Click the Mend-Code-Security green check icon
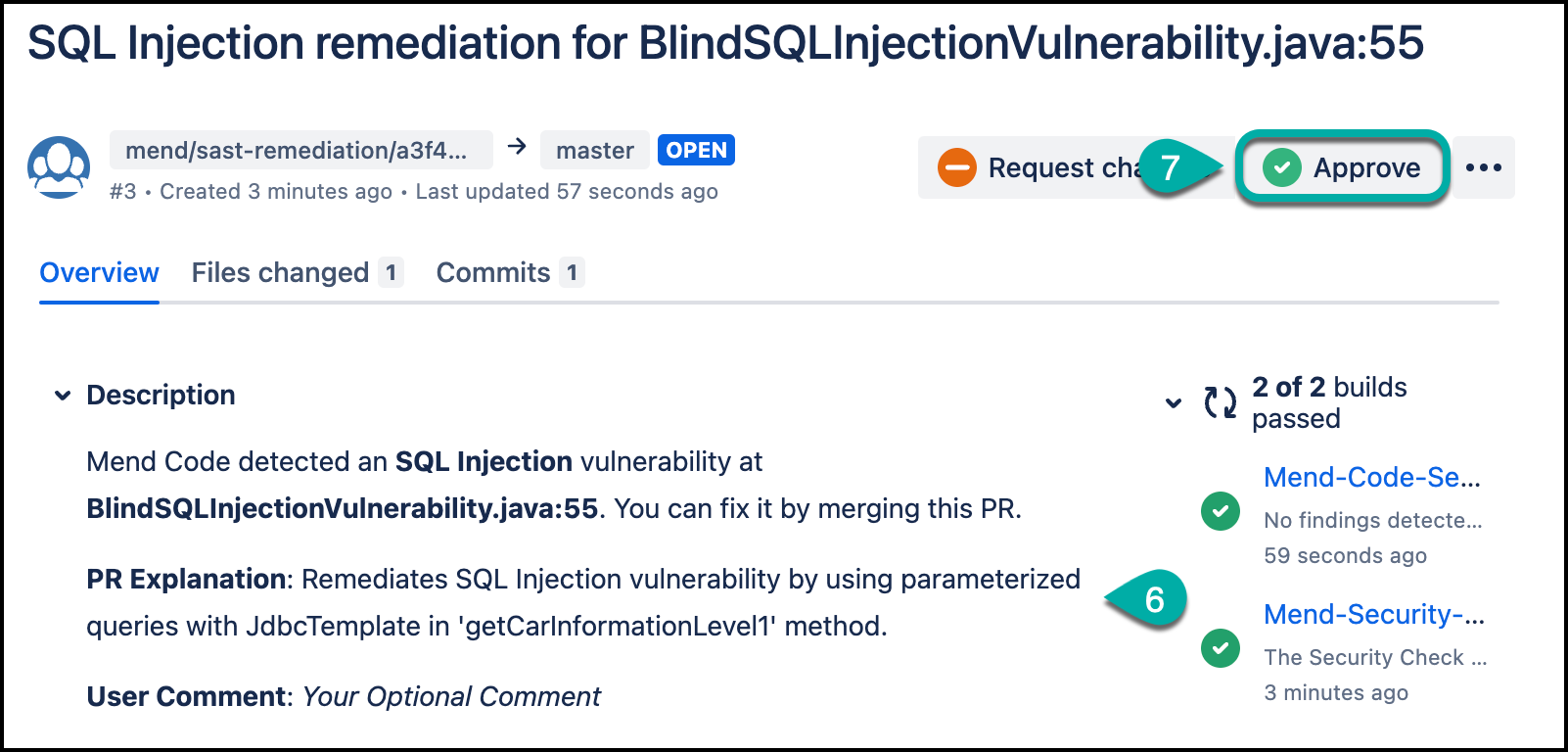The height and width of the screenshot is (752, 1568). pos(1221,511)
